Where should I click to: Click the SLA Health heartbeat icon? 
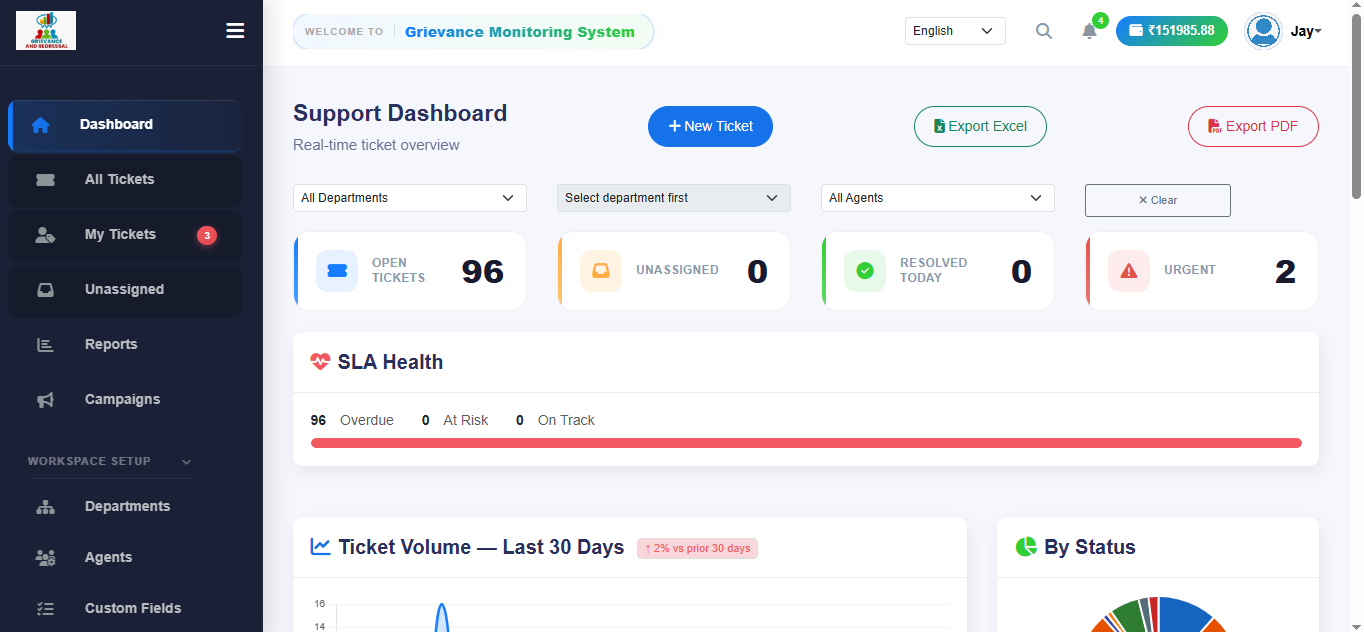(320, 362)
